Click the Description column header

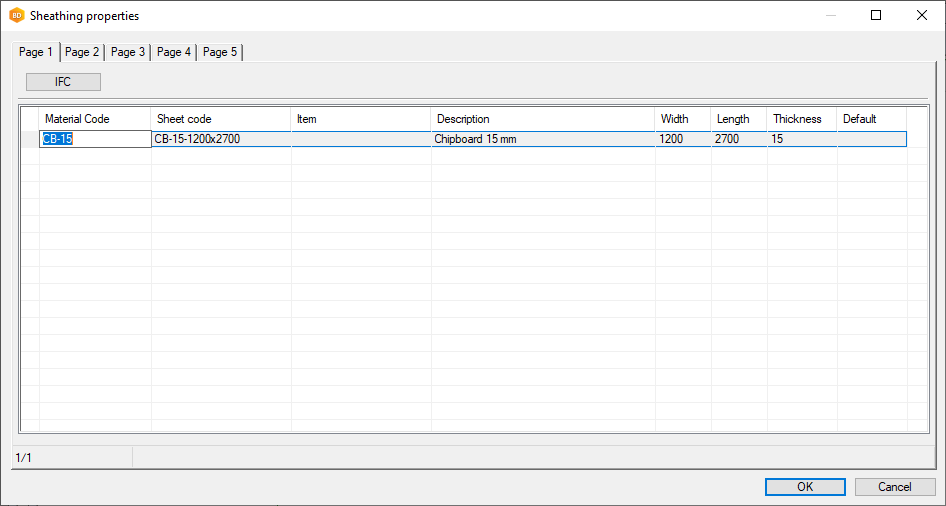542,119
